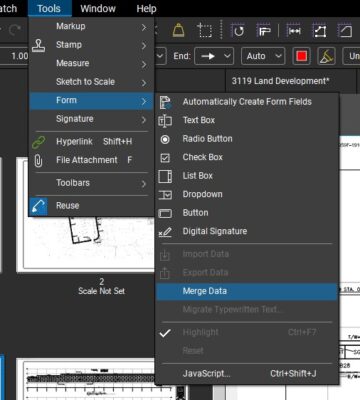Image resolution: width=360 pixels, height=400 pixels.
Task: Click the Digital Signature pen icon
Action: [x=165, y=232]
